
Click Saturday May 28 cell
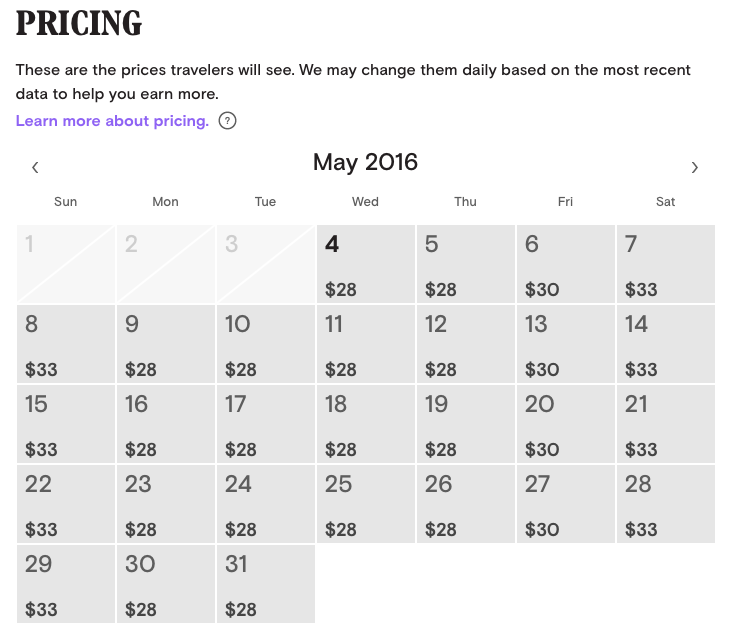point(665,504)
